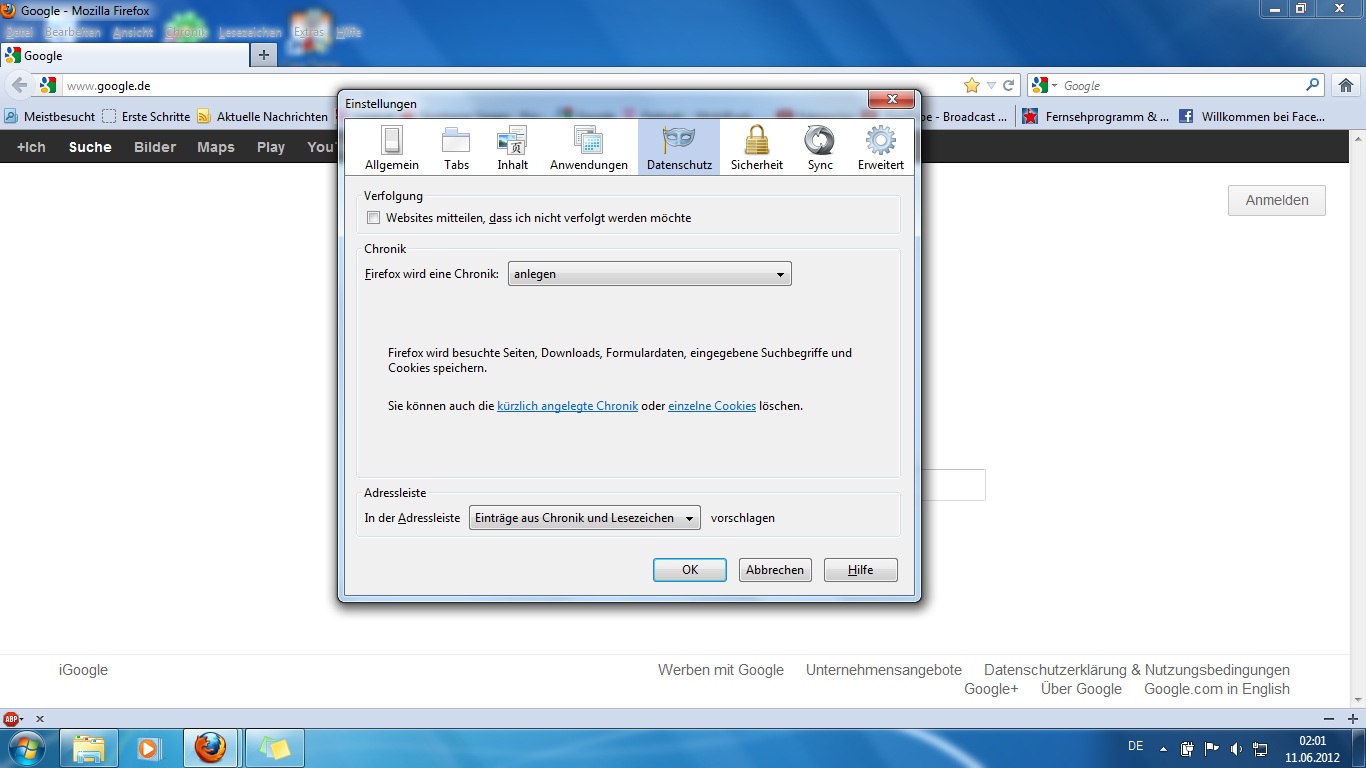Open the Tabs settings pane

click(456, 148)
